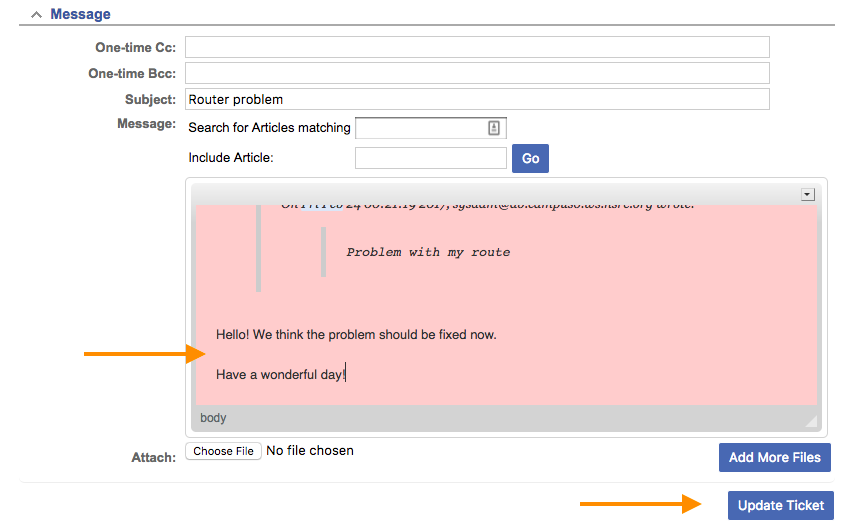856x529 pixels.
Task: Click the editor resize handle corner
Action: tap(811, 421)
